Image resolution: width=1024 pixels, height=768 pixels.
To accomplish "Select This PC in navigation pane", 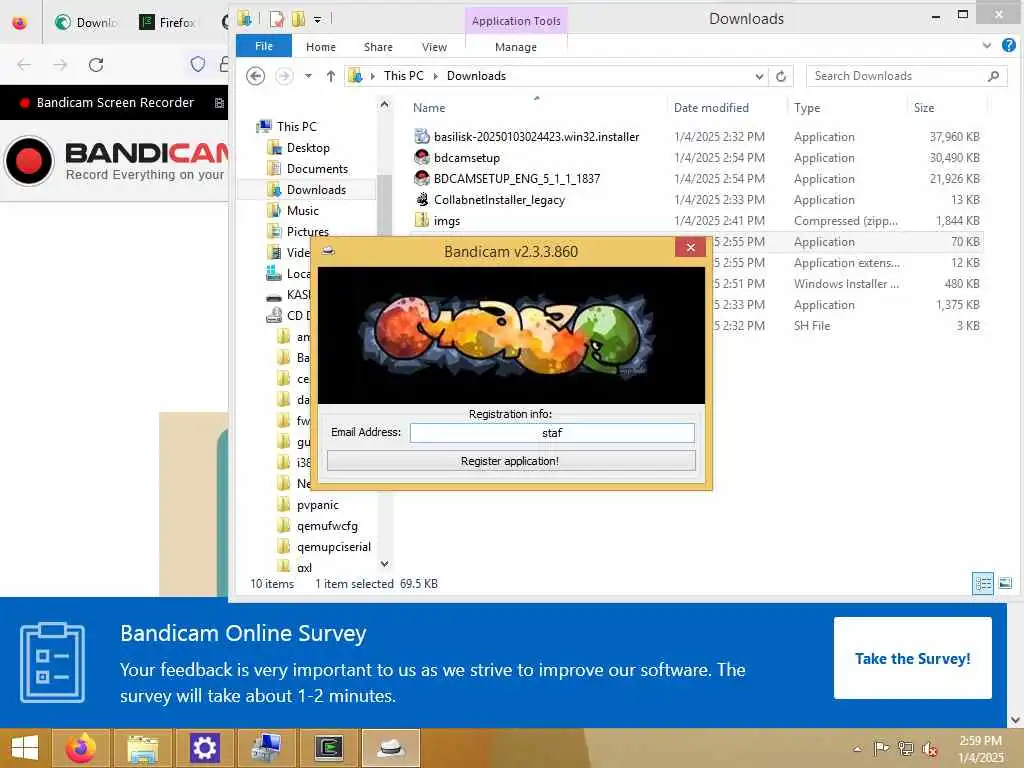I will 296,127.
